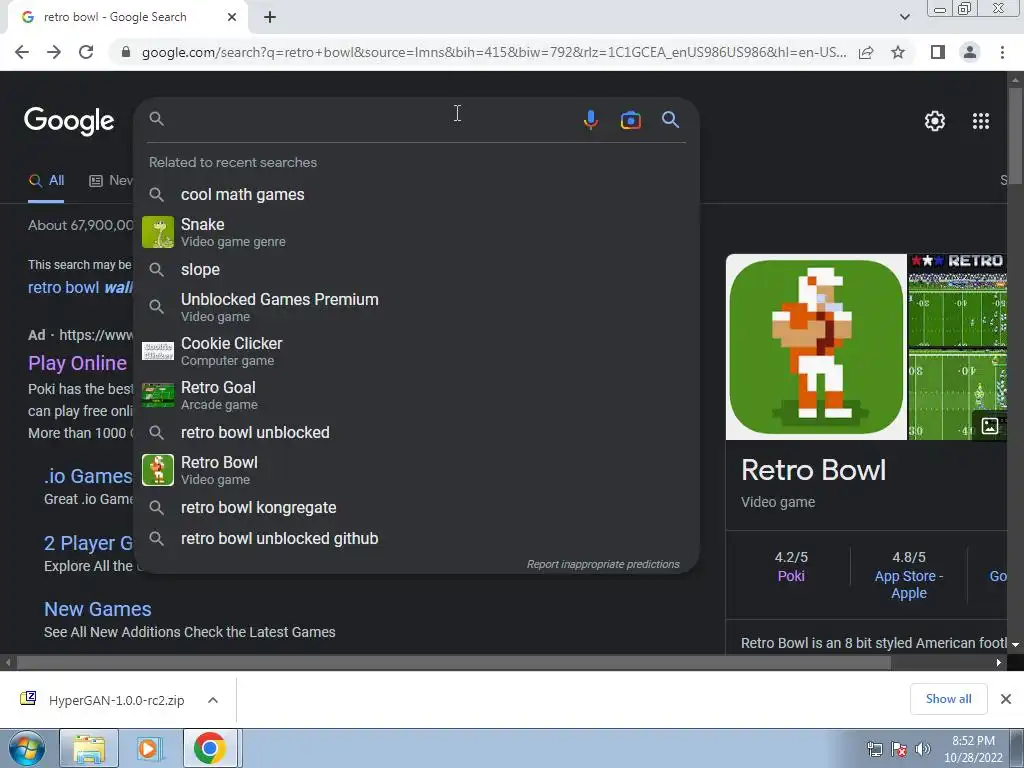The width and height of the screenshot is (1024, 768).
Task: Open Chrome three-dot menu
Action: coord(1002,52)
